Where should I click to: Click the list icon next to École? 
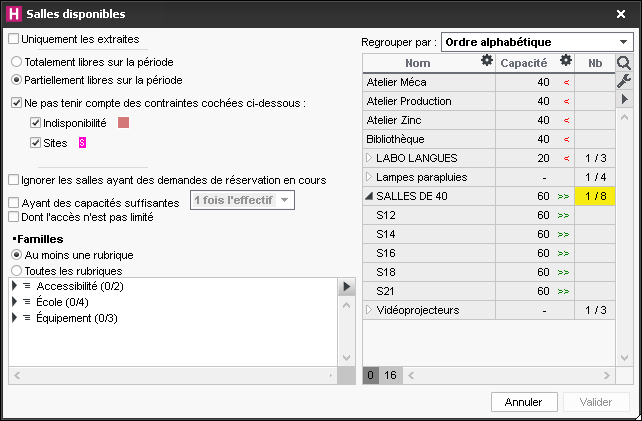pos(27,302)
